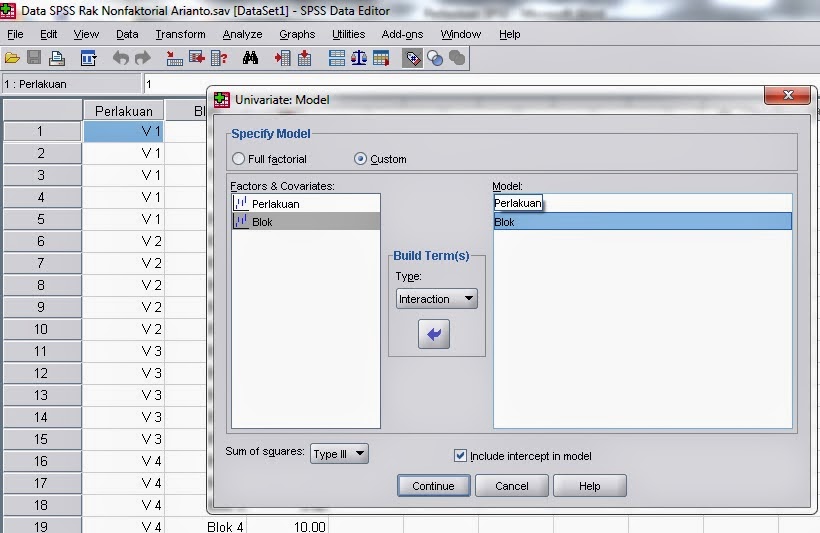Open the Help menu in menu bar
Viewport: 820px width, 533px height.
click(x=509, y=34)
